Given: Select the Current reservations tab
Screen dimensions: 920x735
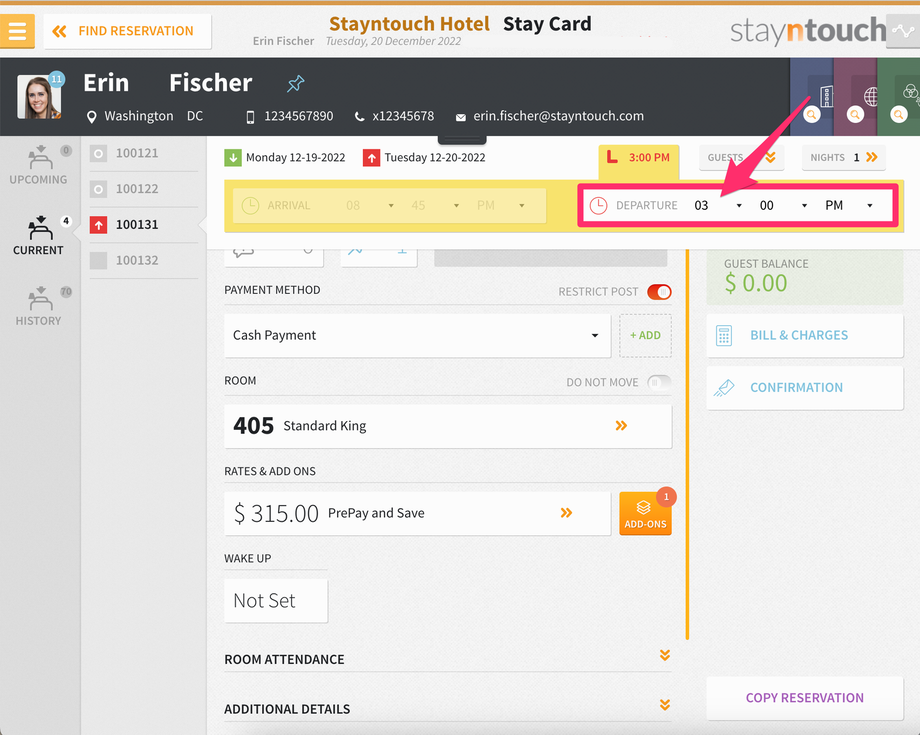Looking at the screenshot, I should (38, 236).
